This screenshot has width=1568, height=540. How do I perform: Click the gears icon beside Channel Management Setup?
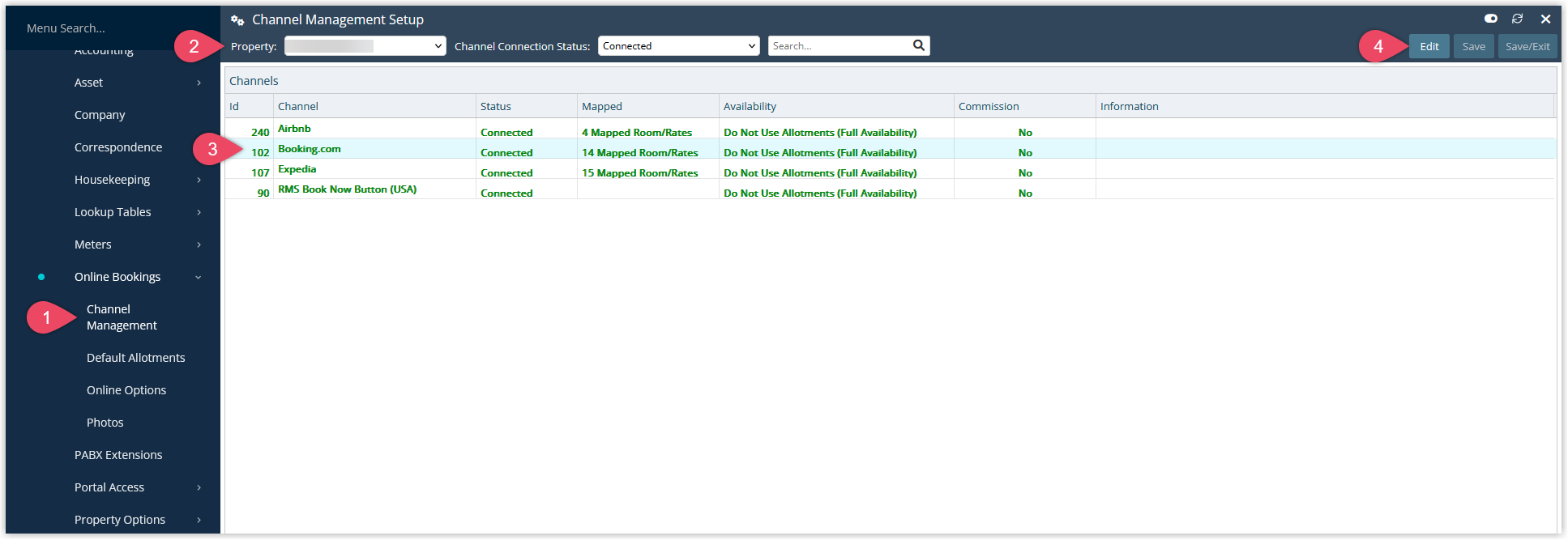click(x=237, y=20)
